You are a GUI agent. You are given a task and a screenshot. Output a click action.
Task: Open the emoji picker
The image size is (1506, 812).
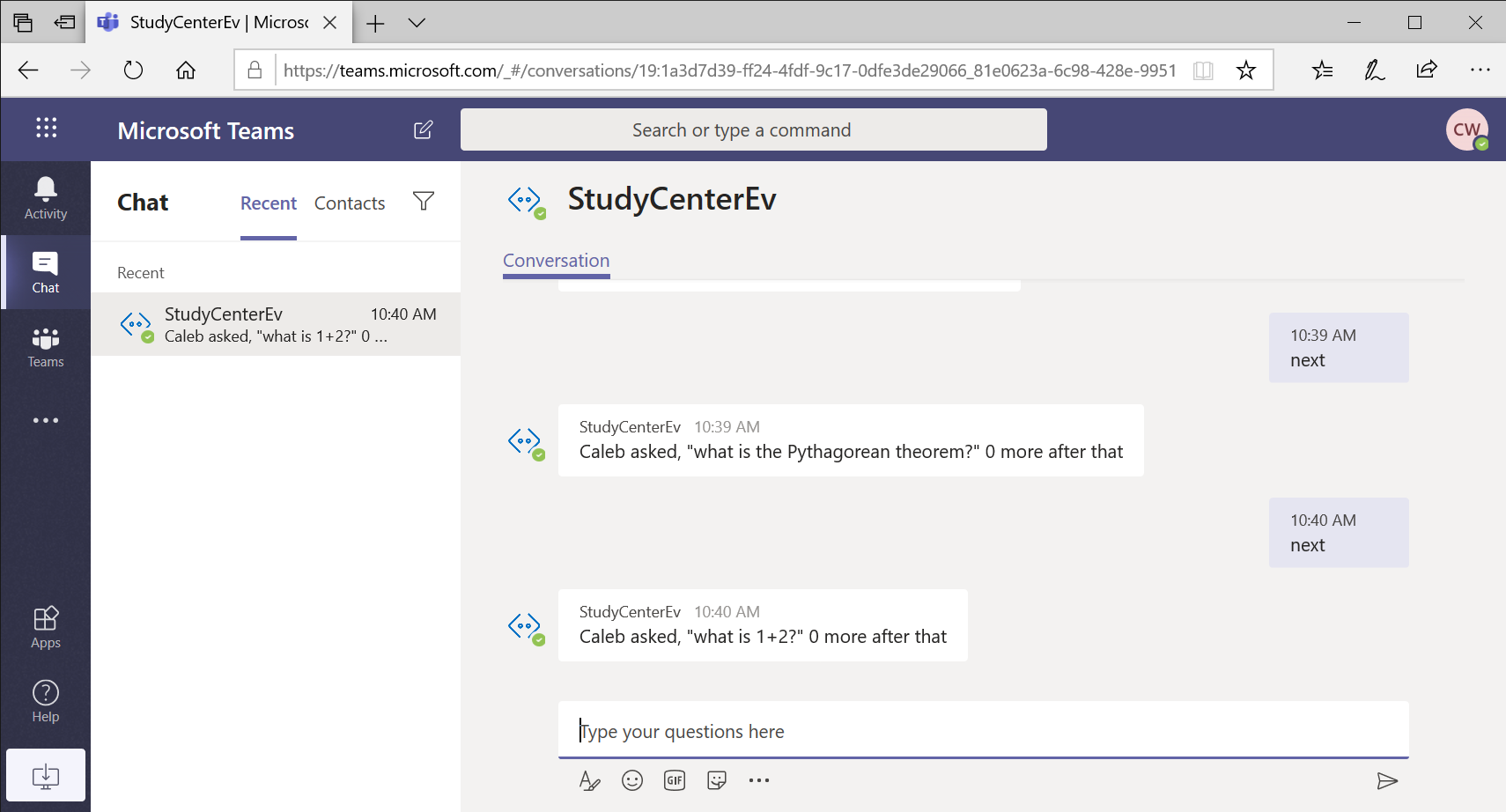click(x=632, y=780)
